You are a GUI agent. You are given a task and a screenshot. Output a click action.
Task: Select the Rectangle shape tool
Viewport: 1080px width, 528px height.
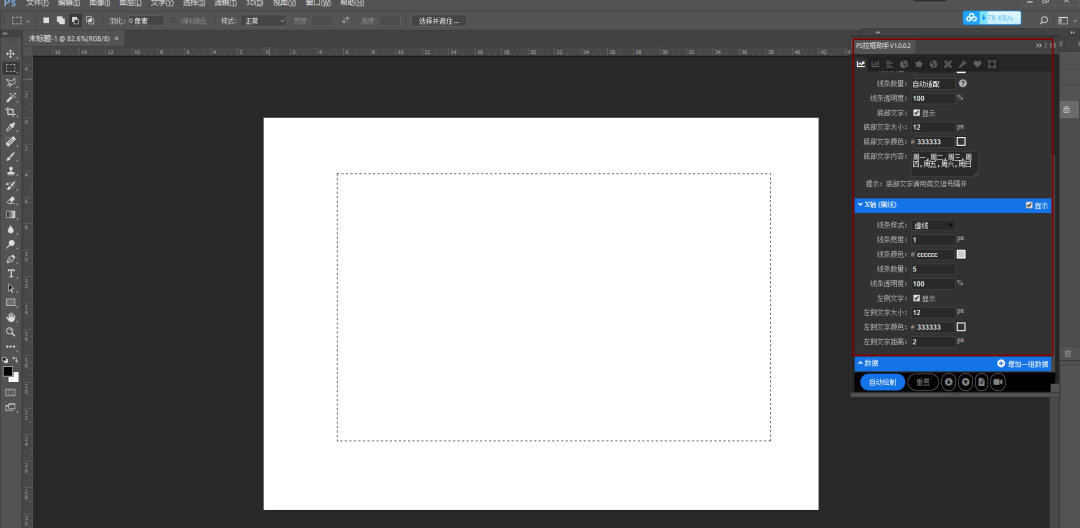click(x=11, y=303)
